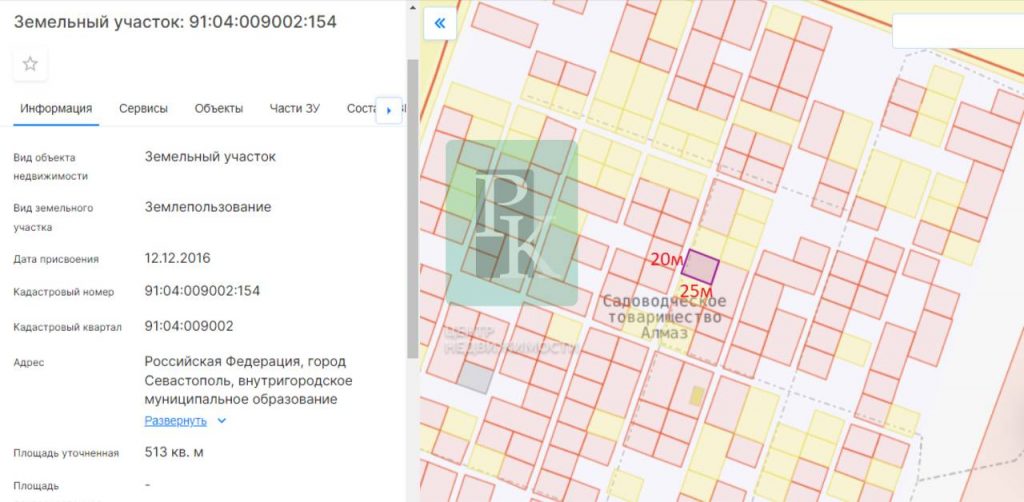Select the highlighted purple parcel on map
Viewport: 1024px width, 502px height.
point(700,266)
